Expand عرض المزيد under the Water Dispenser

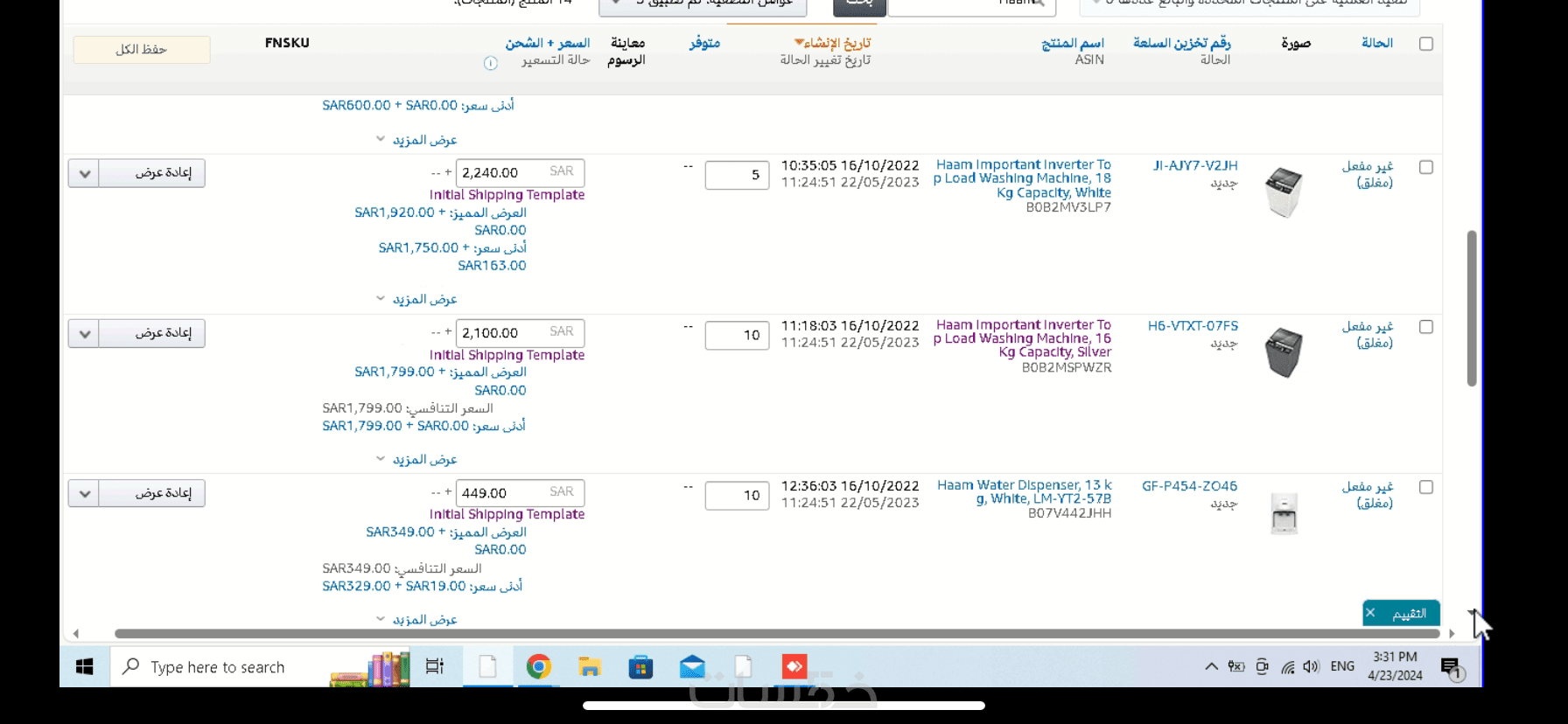tap(416, 619)
